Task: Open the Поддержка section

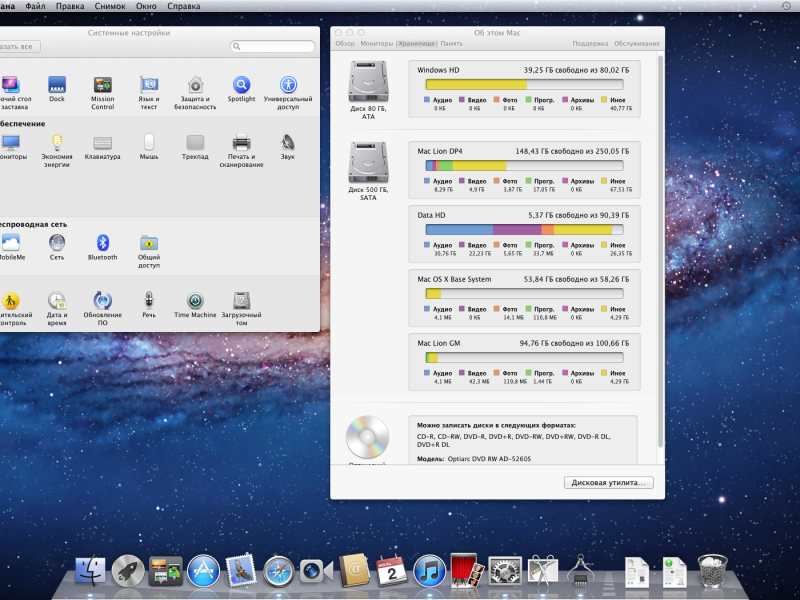Action: (x=590, y=43)
